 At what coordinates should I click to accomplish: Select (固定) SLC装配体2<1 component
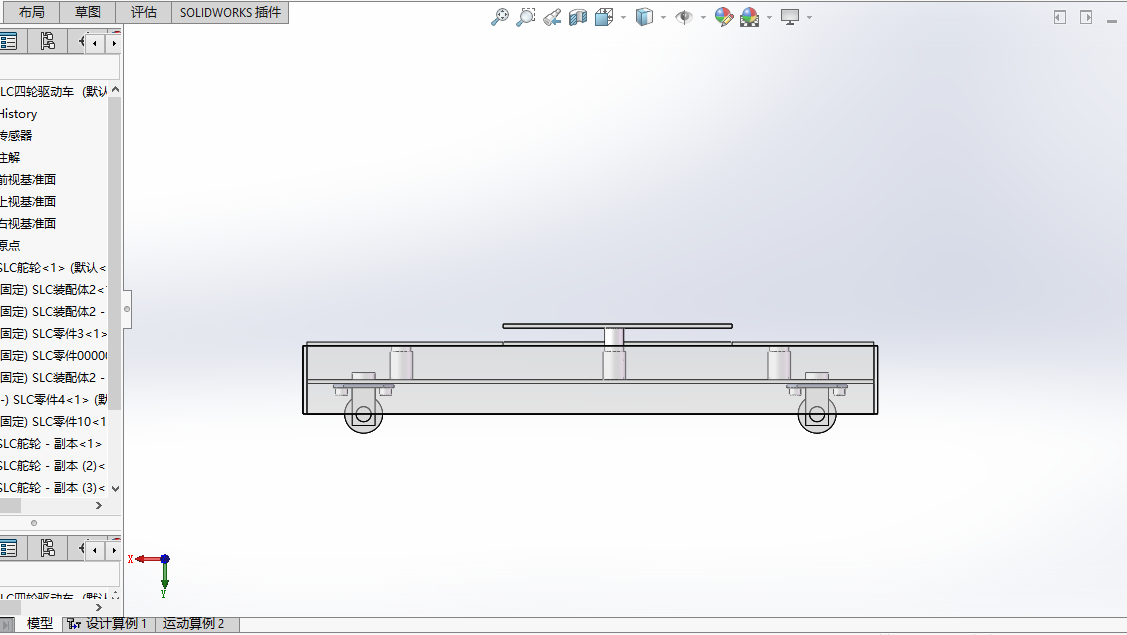click(54, 290)
